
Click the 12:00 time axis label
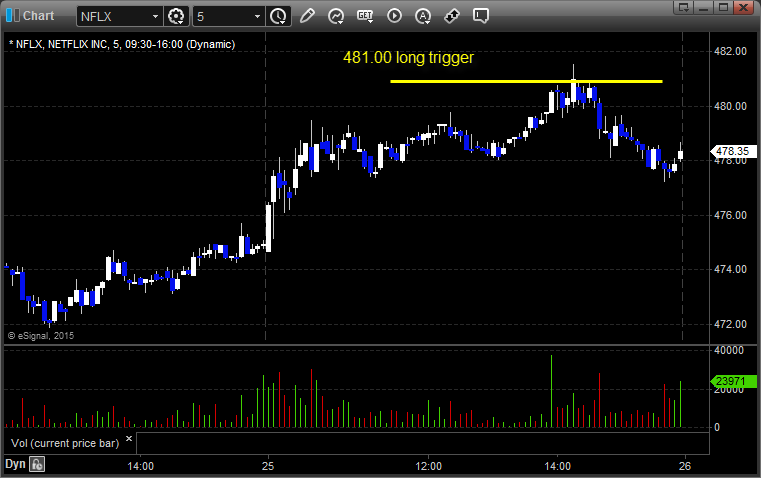tap(429, 466)
